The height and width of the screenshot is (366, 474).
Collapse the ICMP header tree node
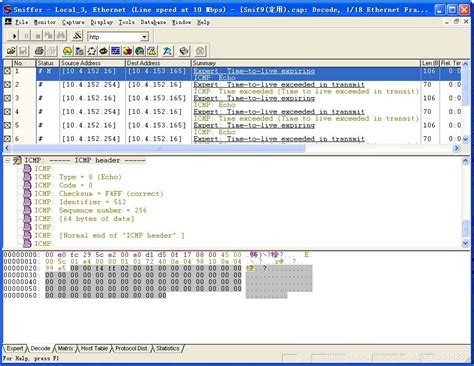[7, 161]
